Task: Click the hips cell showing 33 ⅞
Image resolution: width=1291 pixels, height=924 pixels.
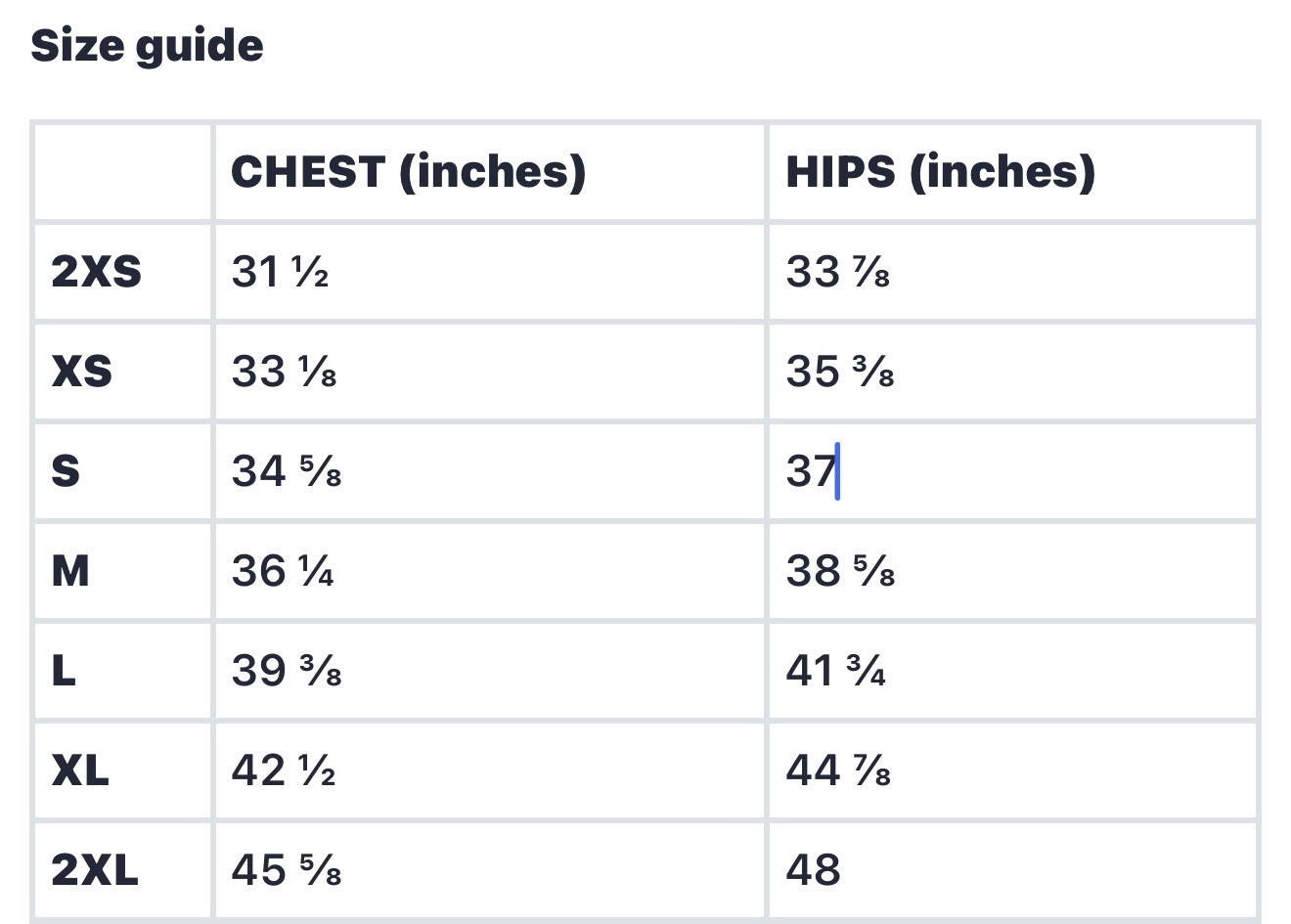Action: click(x=1011, y=272)
